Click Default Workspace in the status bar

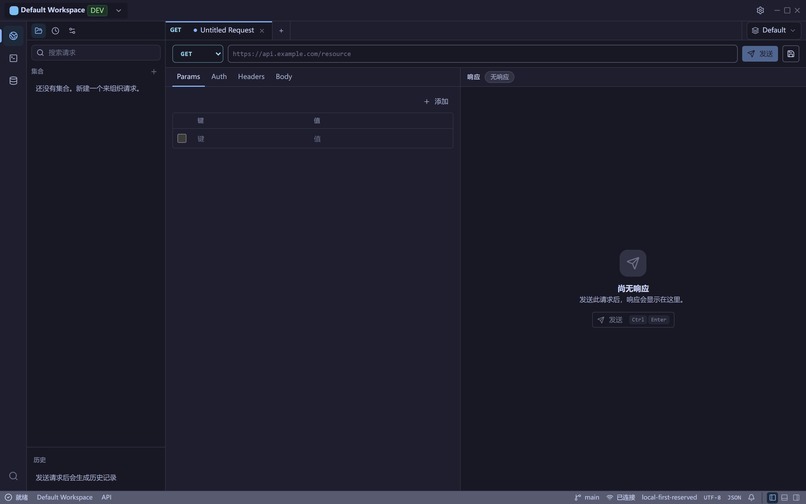(65, 497)
